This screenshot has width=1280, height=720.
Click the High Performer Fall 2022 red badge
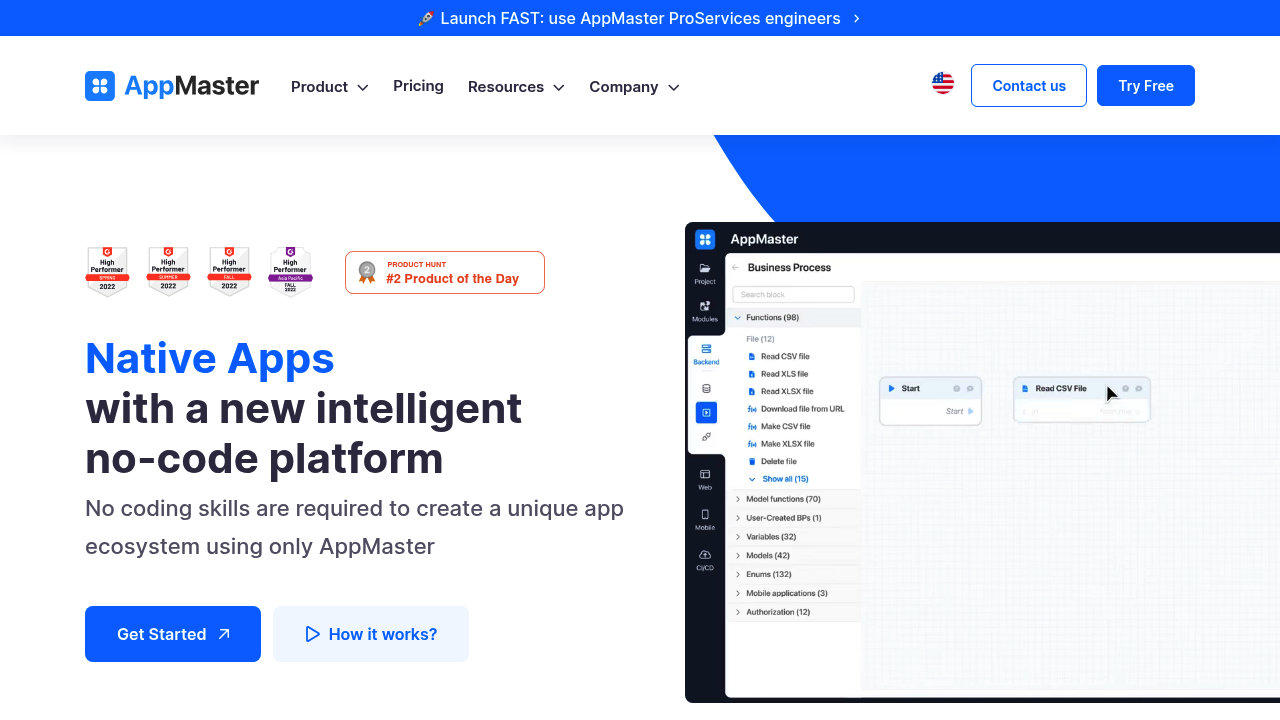click(x=229, y=272)
